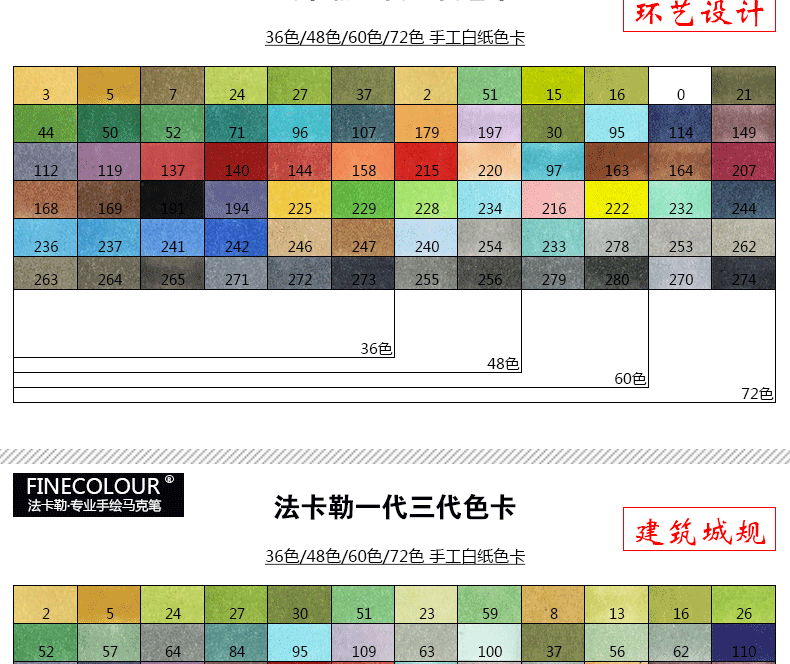This screenshot has height=664, width=790.
Task: Select the bright red swatch numbered 215
Action: click(x=427, y=162)
